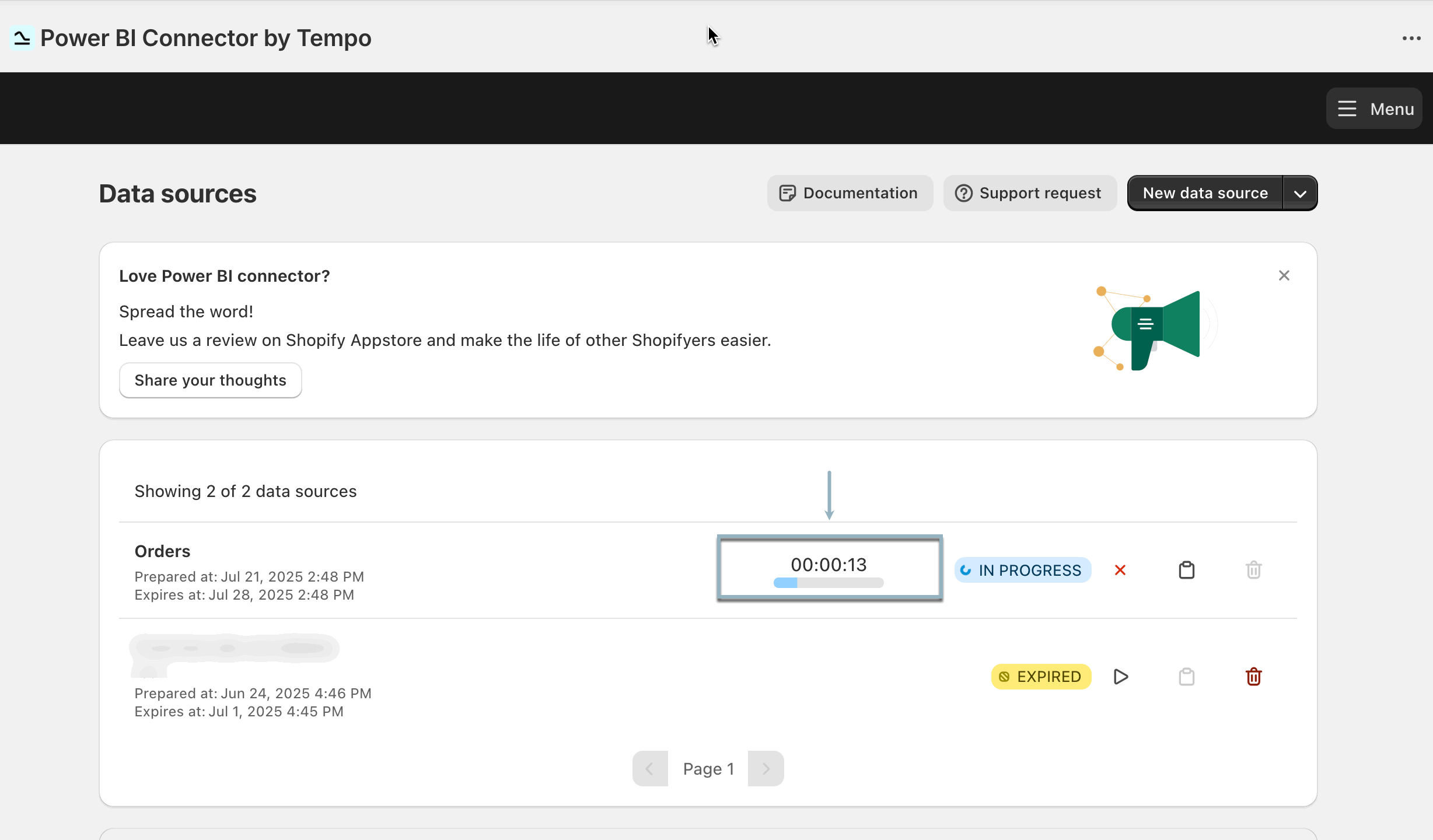Click the preparation progress bar showing 00:00:13
1433x840 pixels.
pyautogui.click(x=829, y=568)
